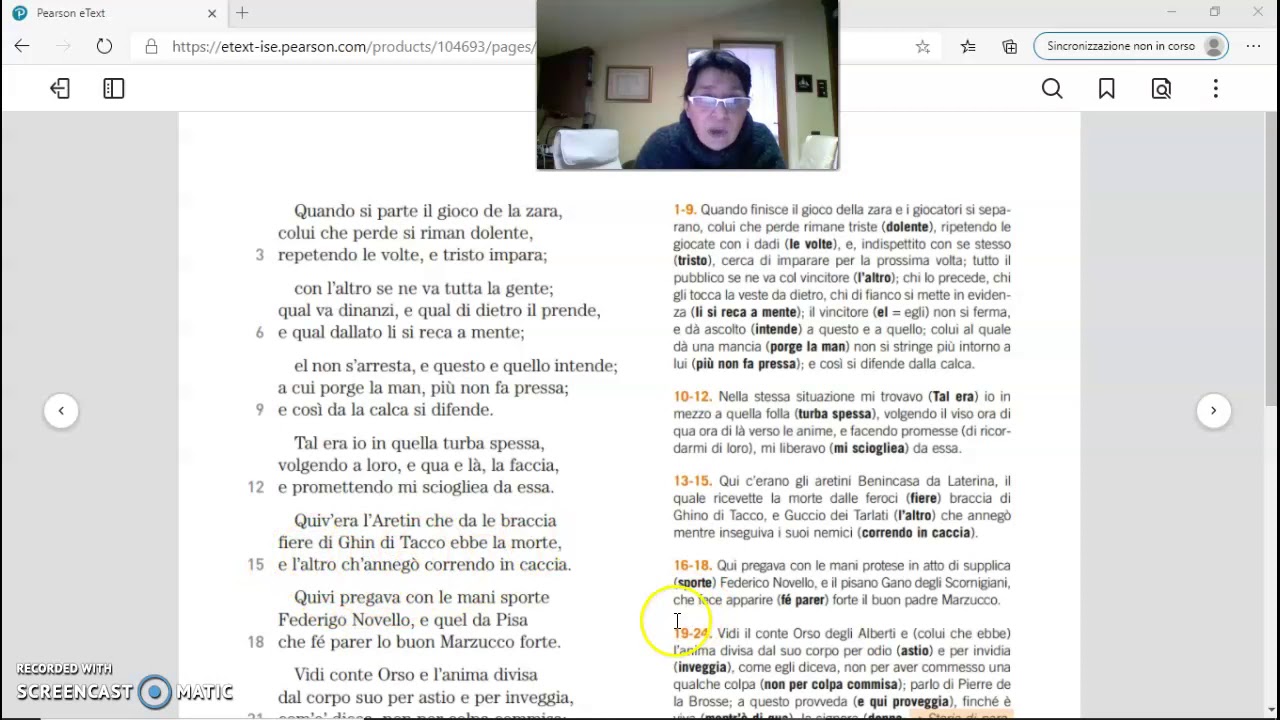Image resolution: width=1280 pixels, height=720 pixels.
Task: Restore down the browser window
Action: point(1214,12)
